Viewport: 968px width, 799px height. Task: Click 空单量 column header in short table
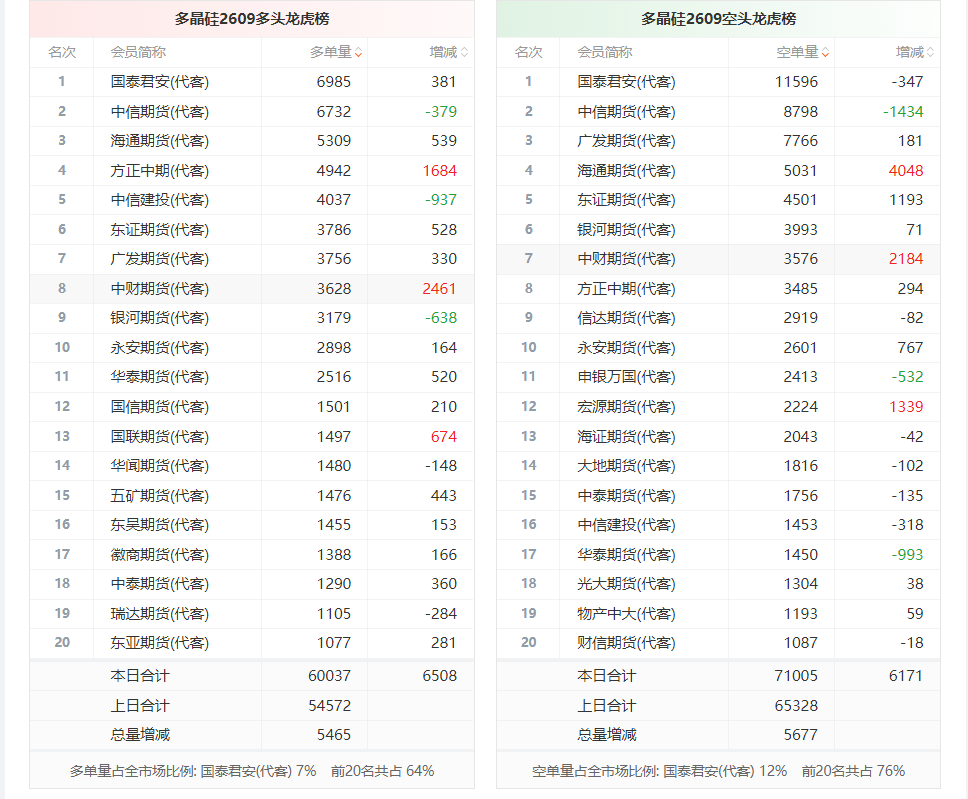pyautogui.click(x=797, y=52)
